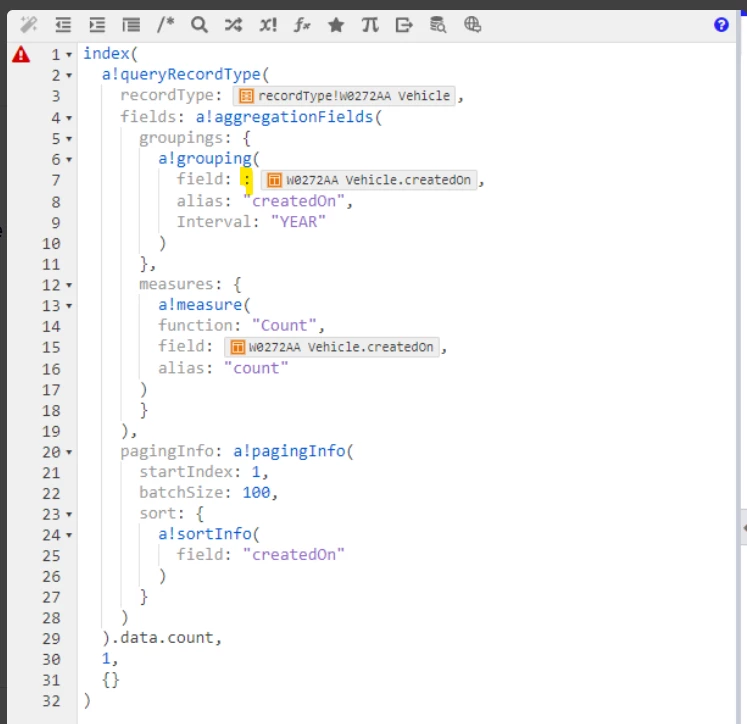Click the magic wand format icon
747x724 pixels.
pyautogui.click(x=29, y=24)
